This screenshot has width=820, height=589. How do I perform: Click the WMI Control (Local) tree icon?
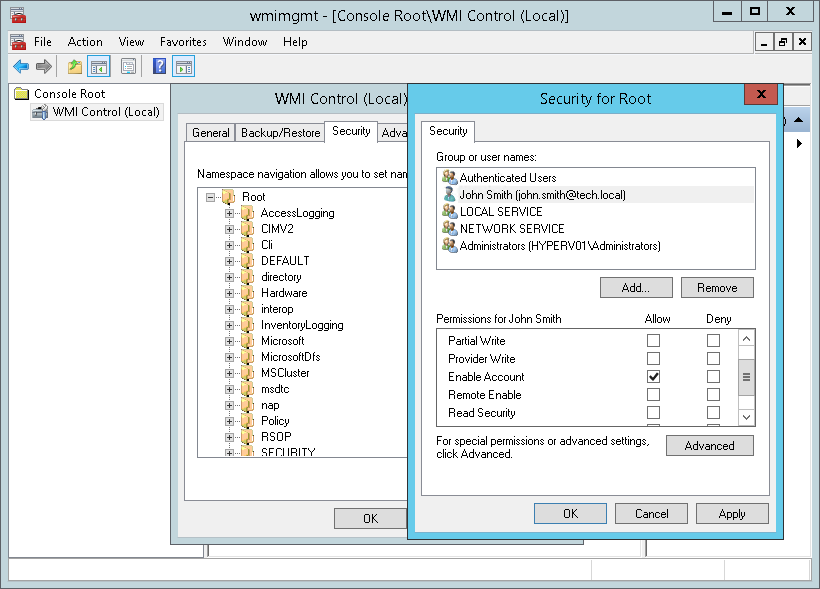coord(41,111)
